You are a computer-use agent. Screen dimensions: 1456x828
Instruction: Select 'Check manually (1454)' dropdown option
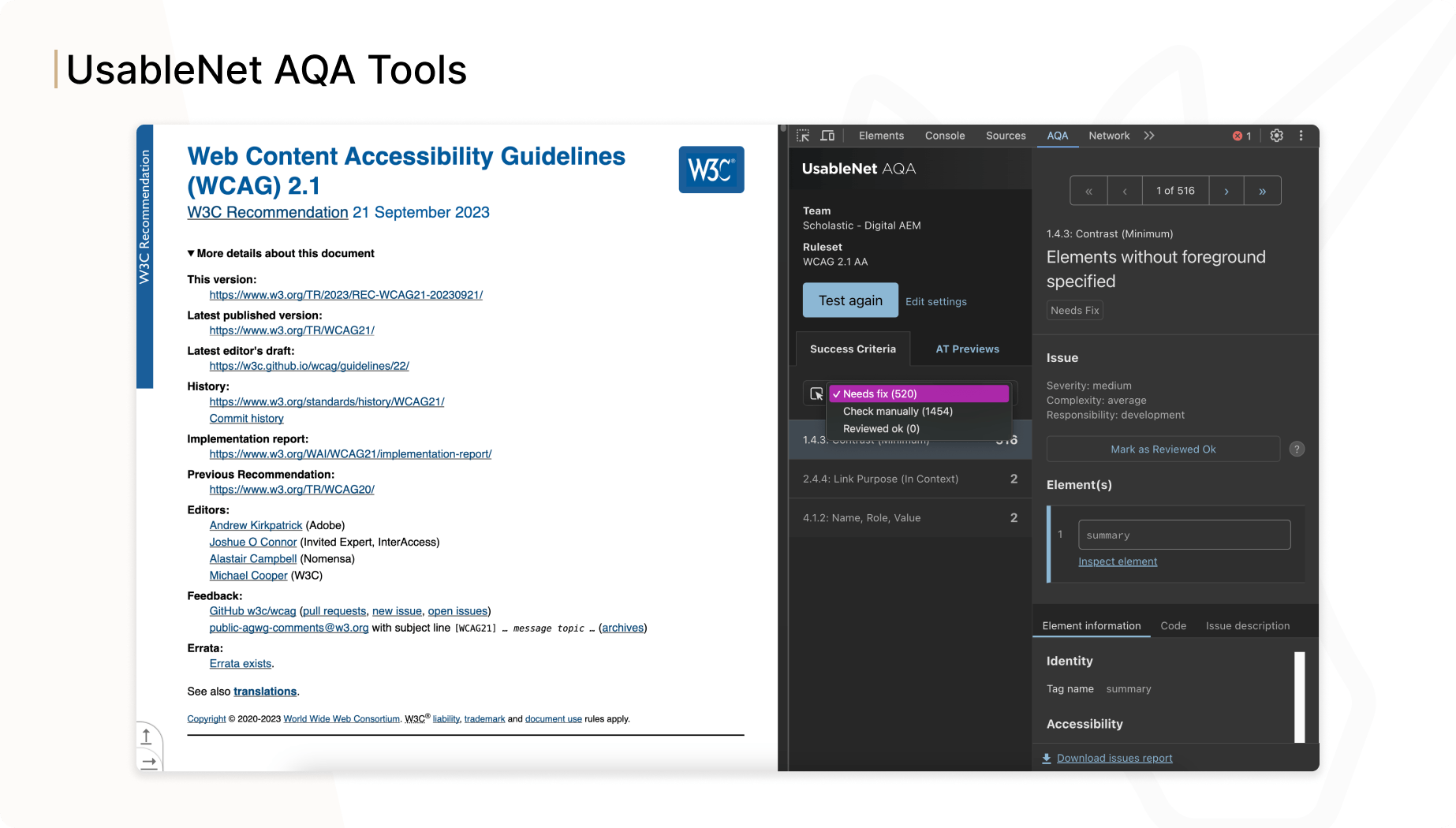919,411
